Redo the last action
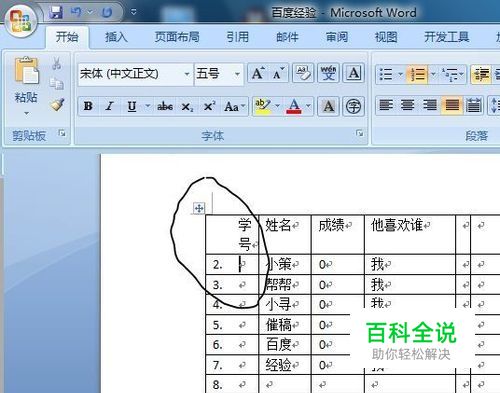 point(107,13)
